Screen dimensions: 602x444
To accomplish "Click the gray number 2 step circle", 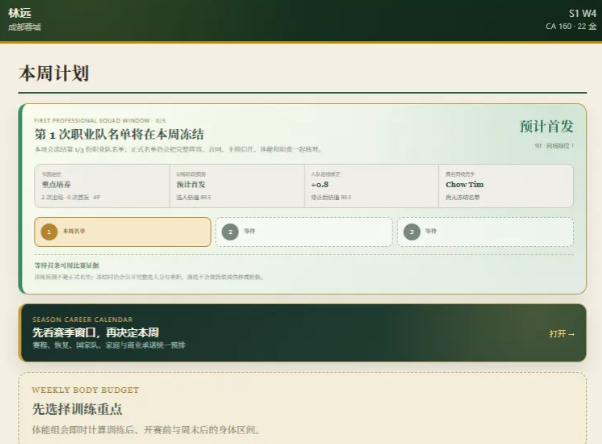I will coord(230,232).
